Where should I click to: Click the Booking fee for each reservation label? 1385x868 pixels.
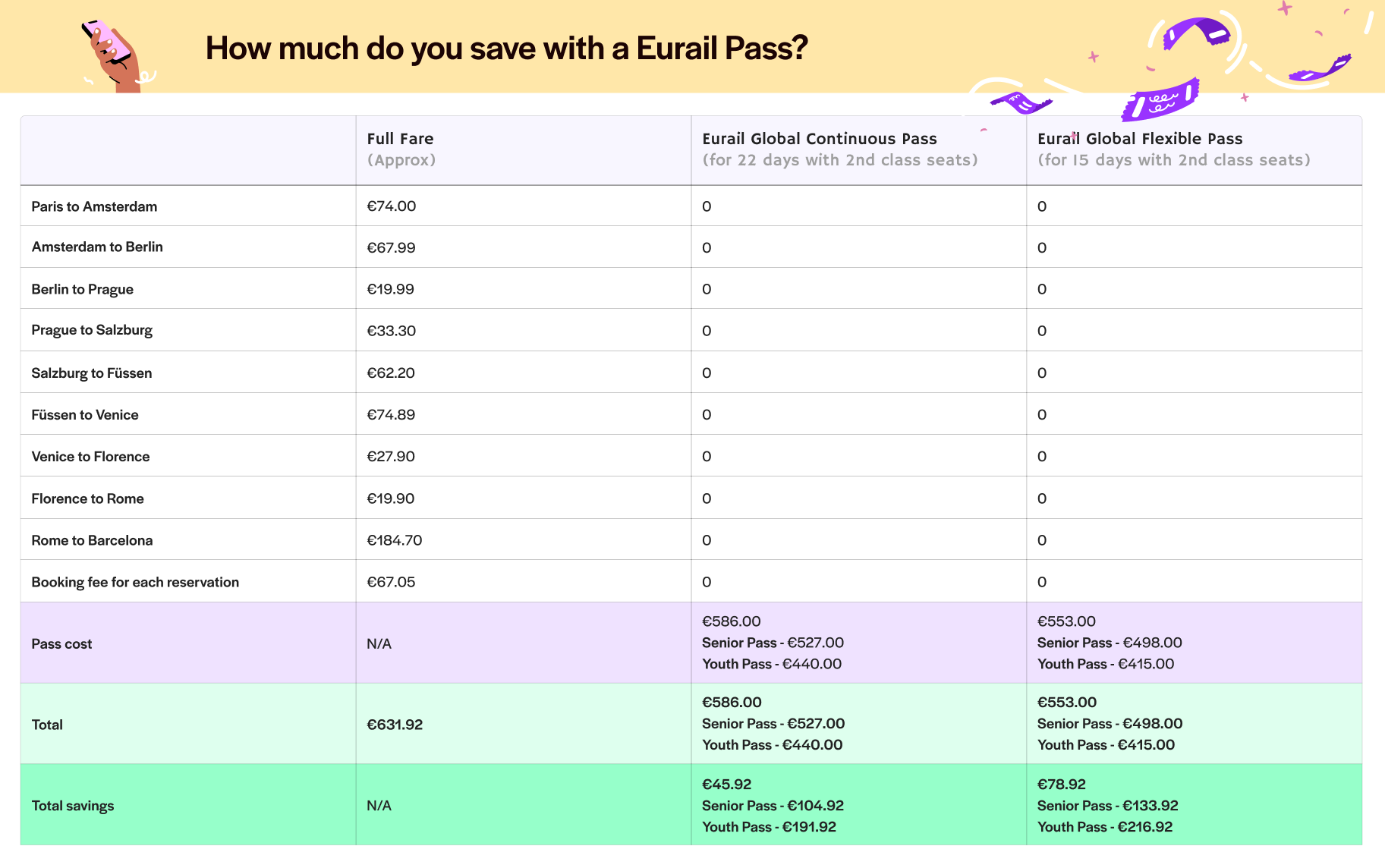(135, 581)
